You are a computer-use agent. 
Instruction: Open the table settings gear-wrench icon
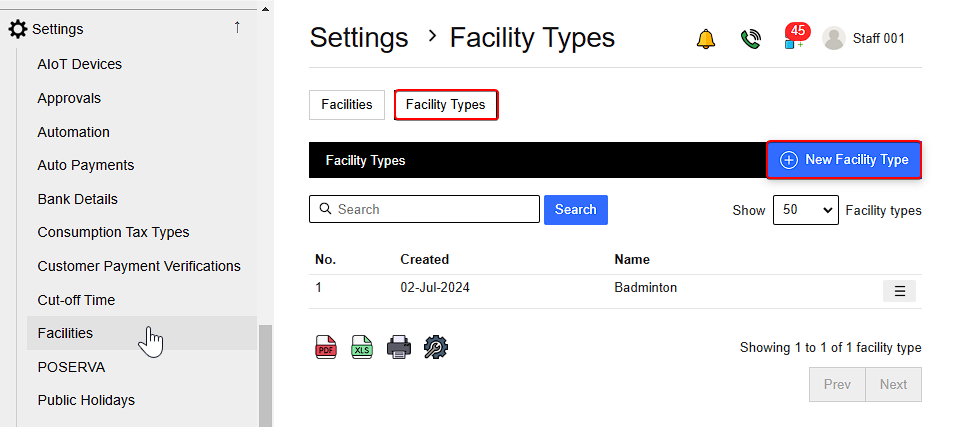pyautogui.click(x=436, y=347)
